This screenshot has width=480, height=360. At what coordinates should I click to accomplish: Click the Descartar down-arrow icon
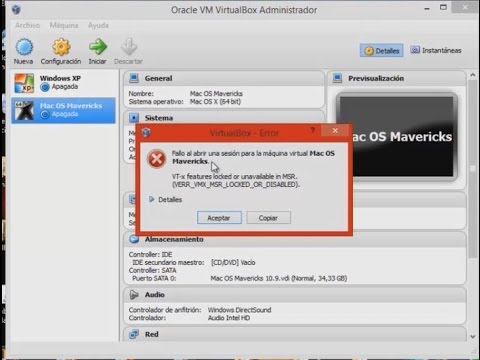point(129,47)
